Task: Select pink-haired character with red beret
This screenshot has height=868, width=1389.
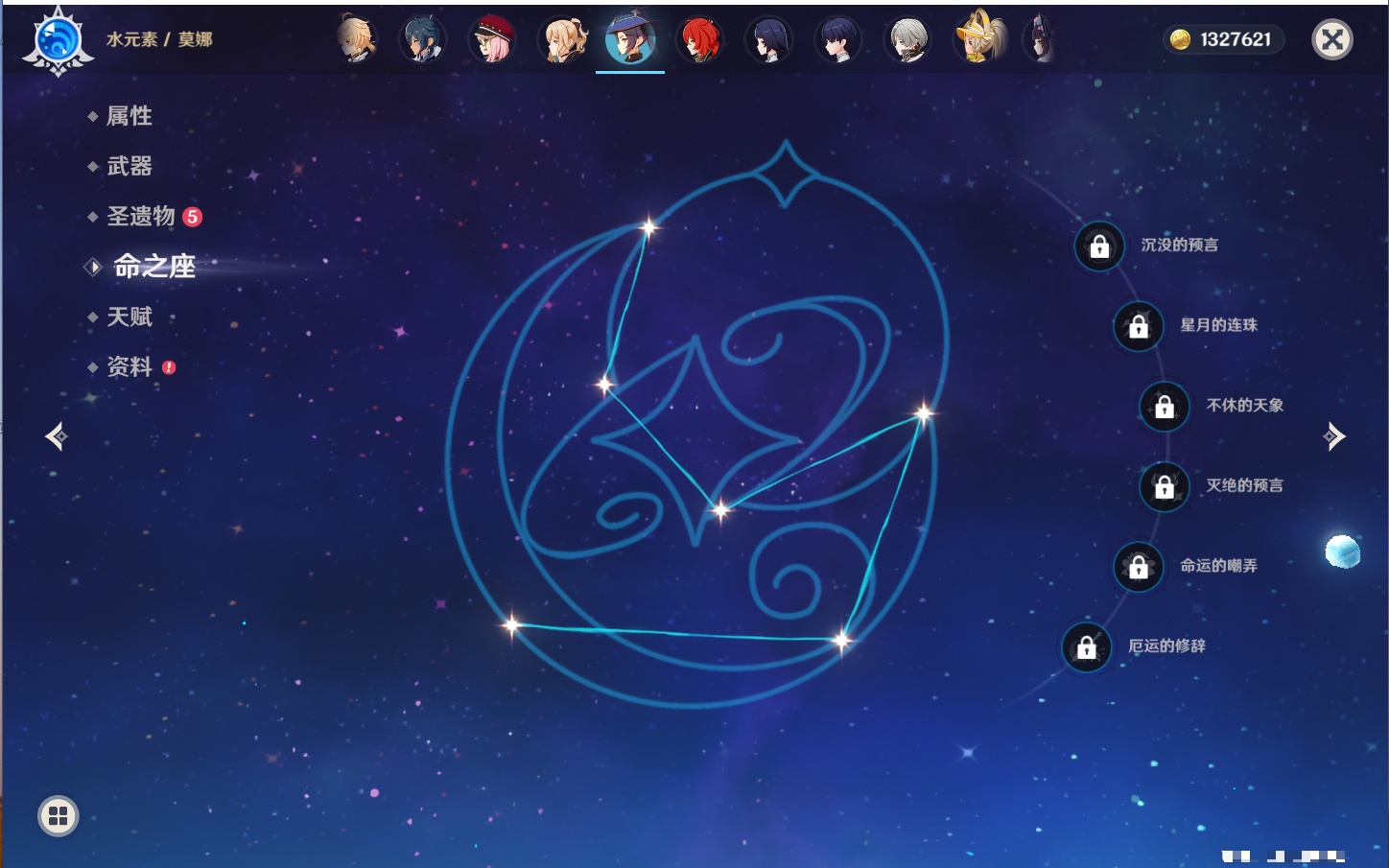Action: tap(492, 40)
